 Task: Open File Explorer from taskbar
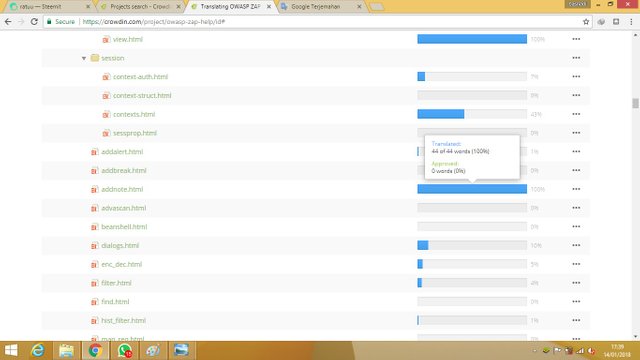click(x=66, y=351)
